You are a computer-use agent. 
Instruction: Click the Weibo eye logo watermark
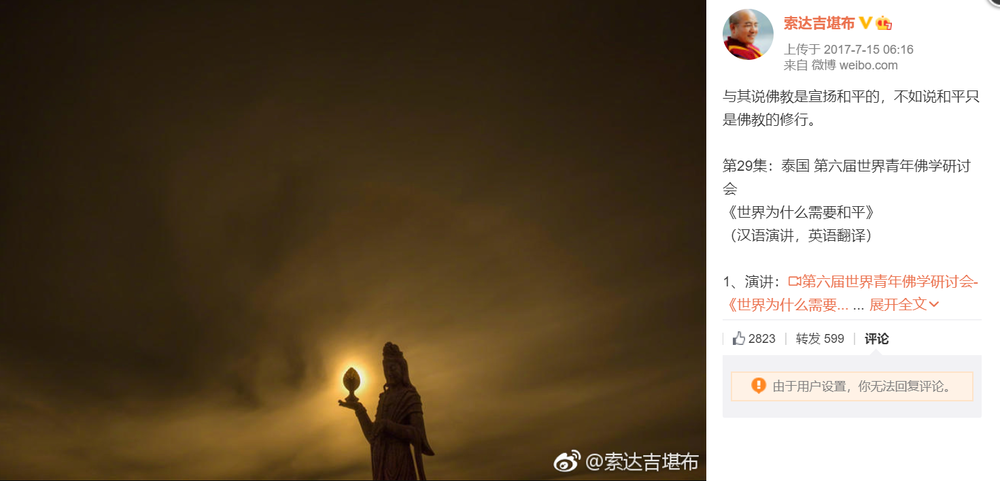[x=567, y=461]
